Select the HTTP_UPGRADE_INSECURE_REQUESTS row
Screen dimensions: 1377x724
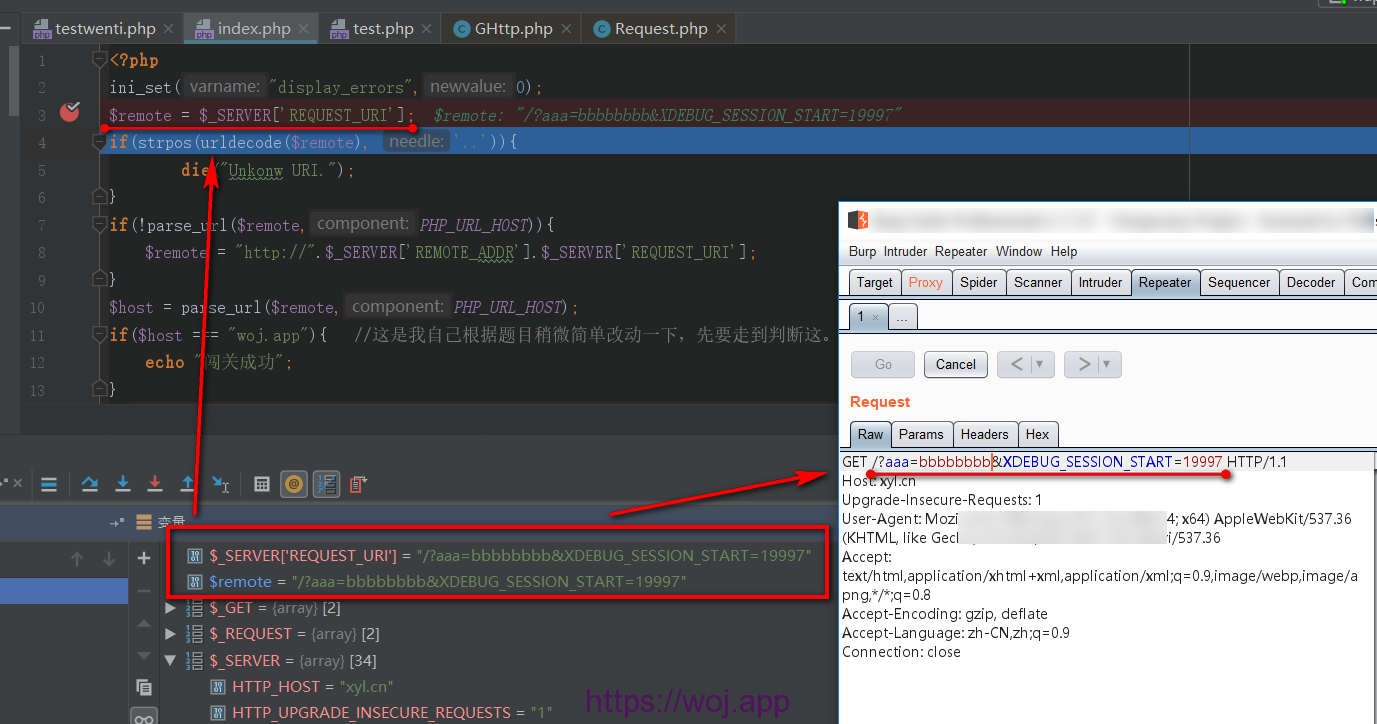point(382,713)
